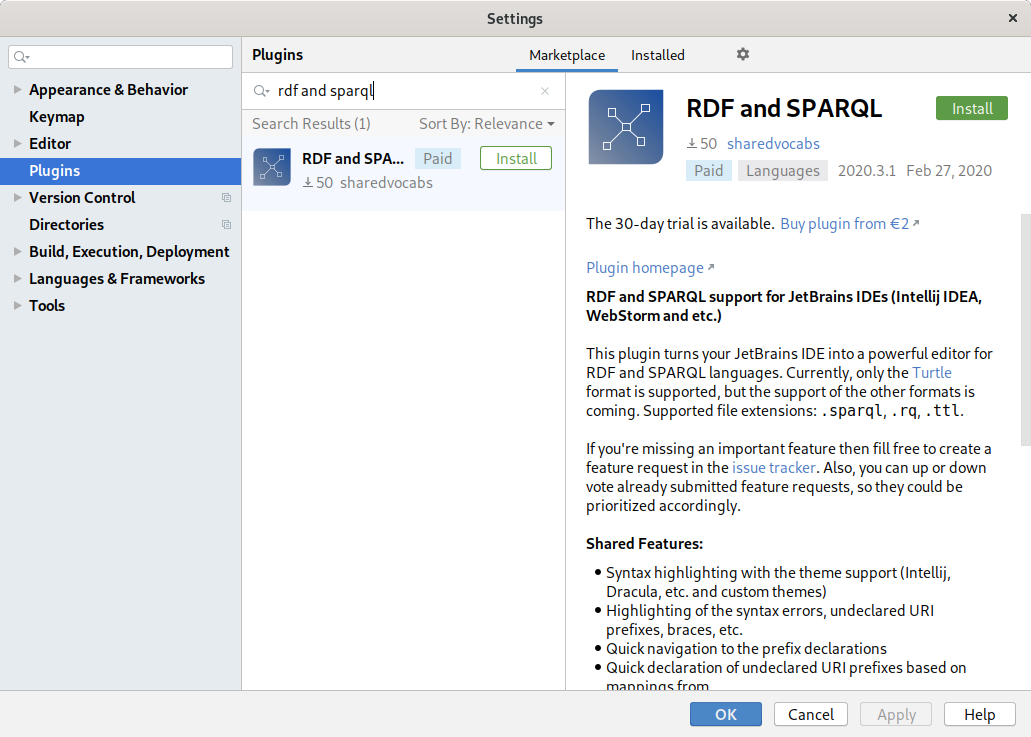The image size is (1031, 737).
Task: Confirm settings with the OK button
Action: click(726, 715)
